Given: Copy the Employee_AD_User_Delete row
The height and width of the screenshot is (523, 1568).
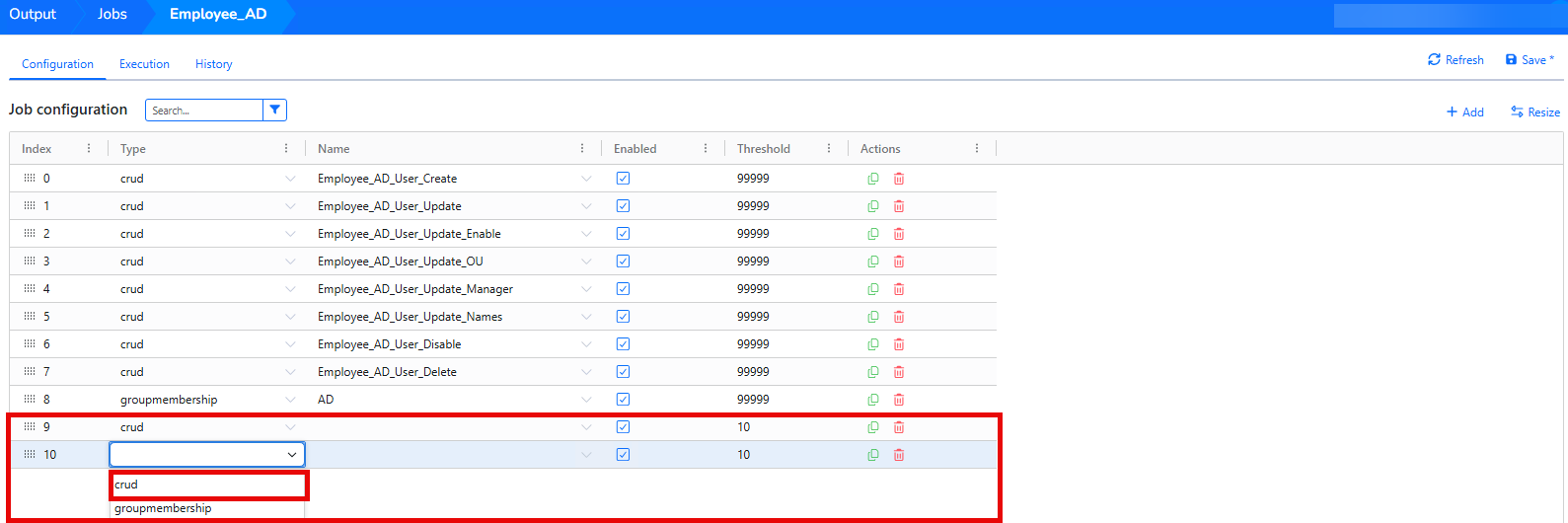Looking at the screenshot, I should click(x=873, y=372).
